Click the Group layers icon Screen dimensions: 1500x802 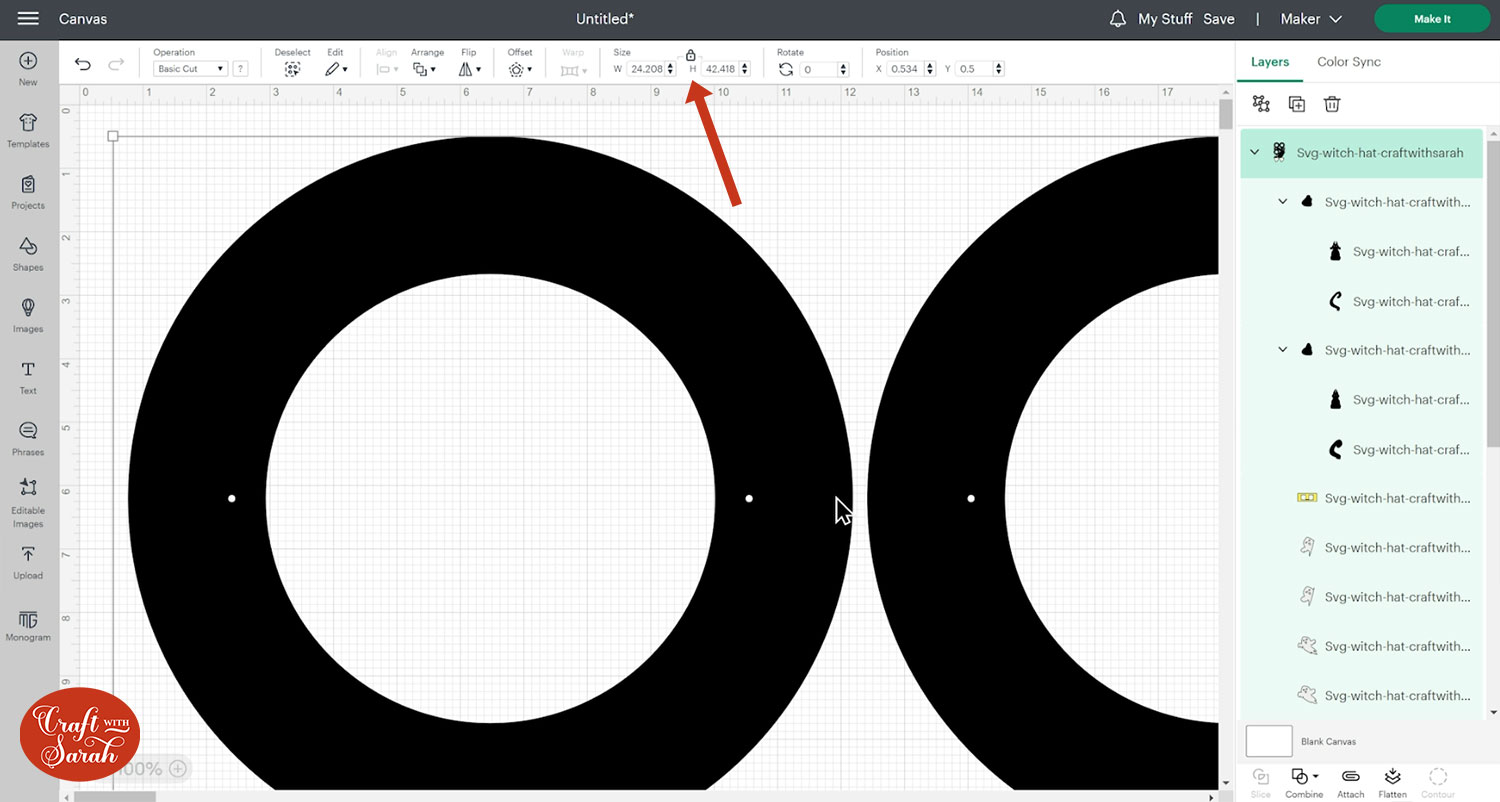tap(1261, 104)
